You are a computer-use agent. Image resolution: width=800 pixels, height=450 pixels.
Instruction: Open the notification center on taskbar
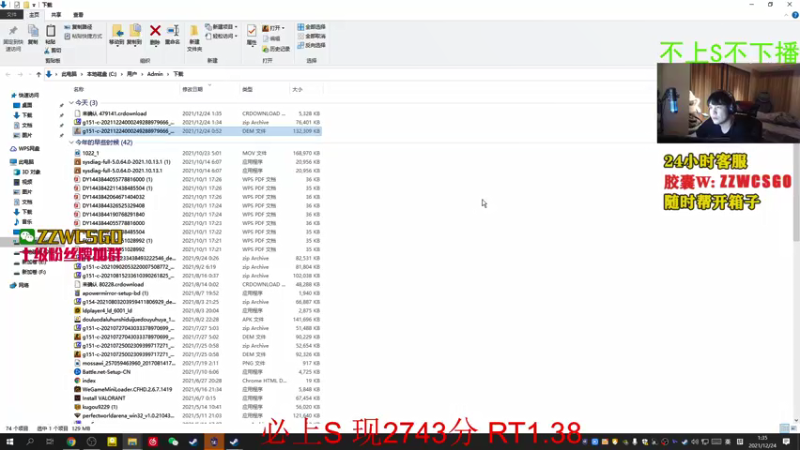(x=786, y=442)
